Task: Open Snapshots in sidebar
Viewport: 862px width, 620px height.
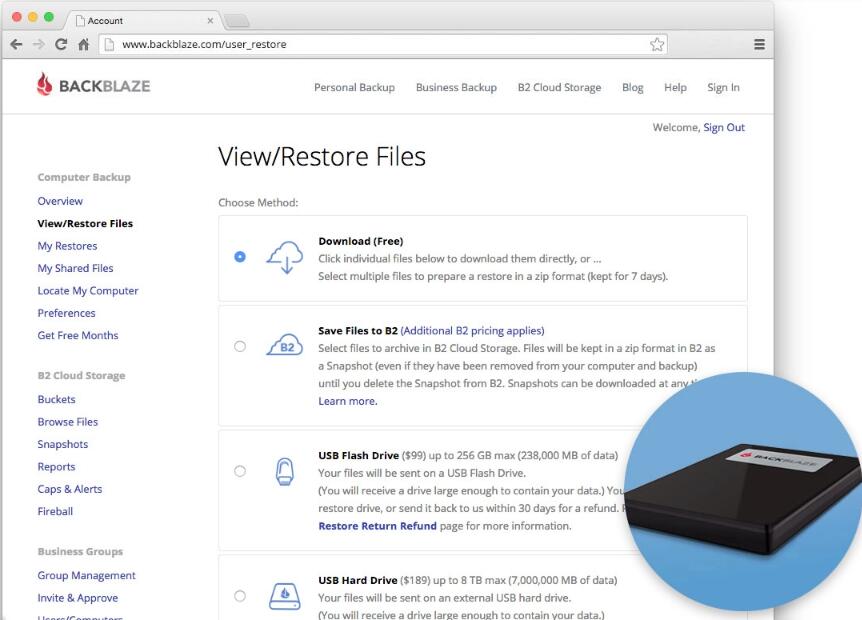Action: point(63,444)
